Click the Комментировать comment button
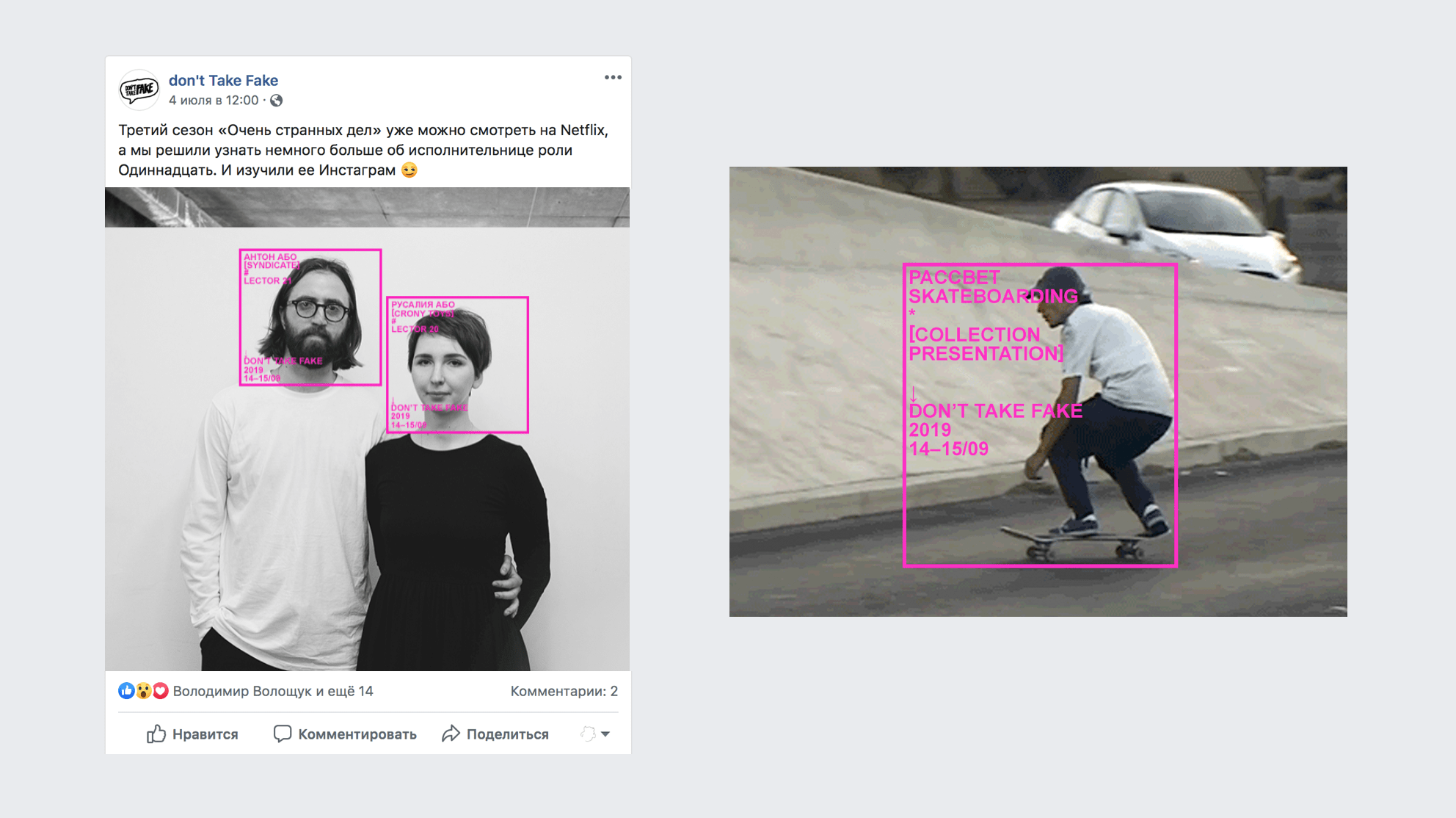 (345, 734)
